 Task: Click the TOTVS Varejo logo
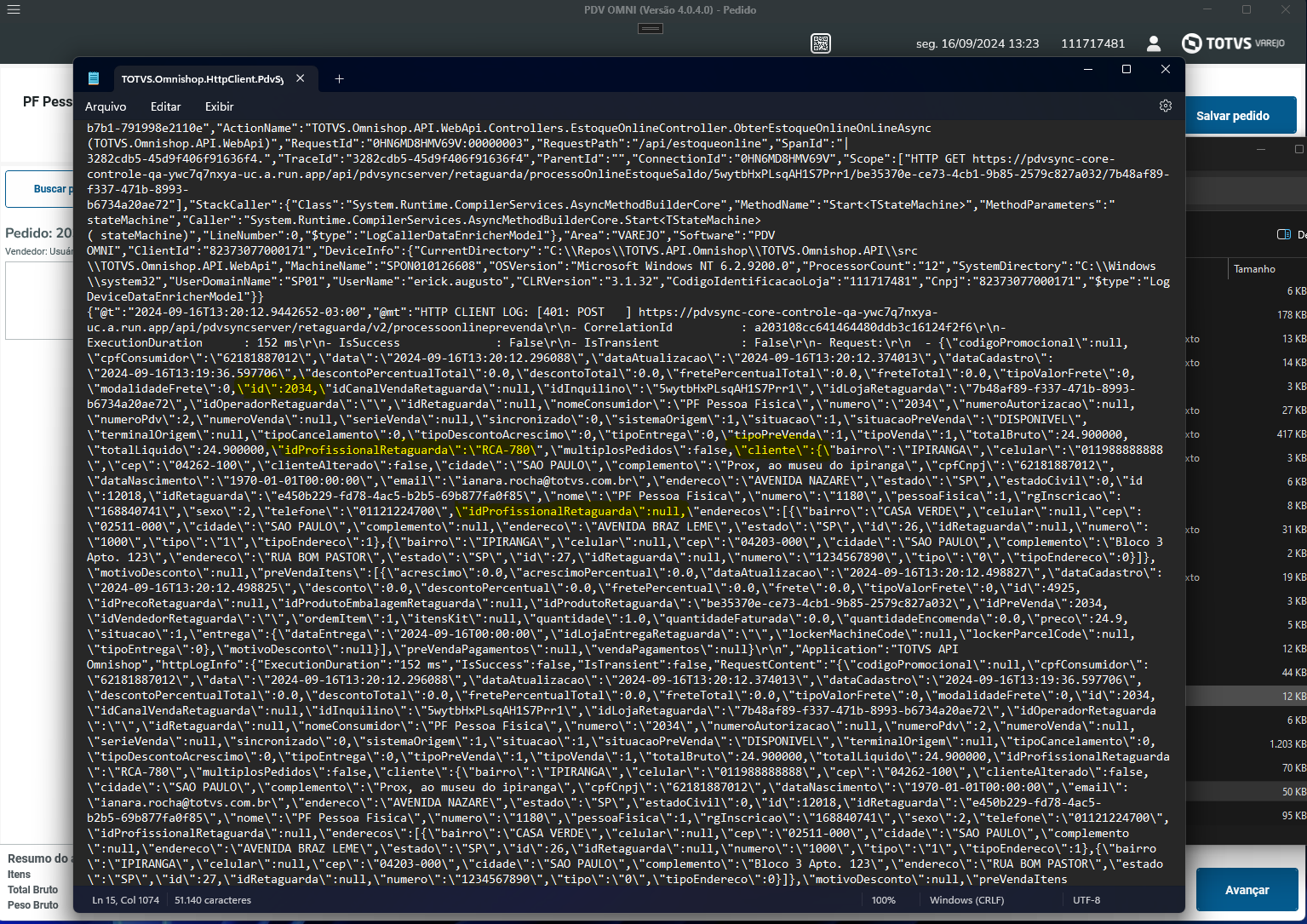(1233, 43)
